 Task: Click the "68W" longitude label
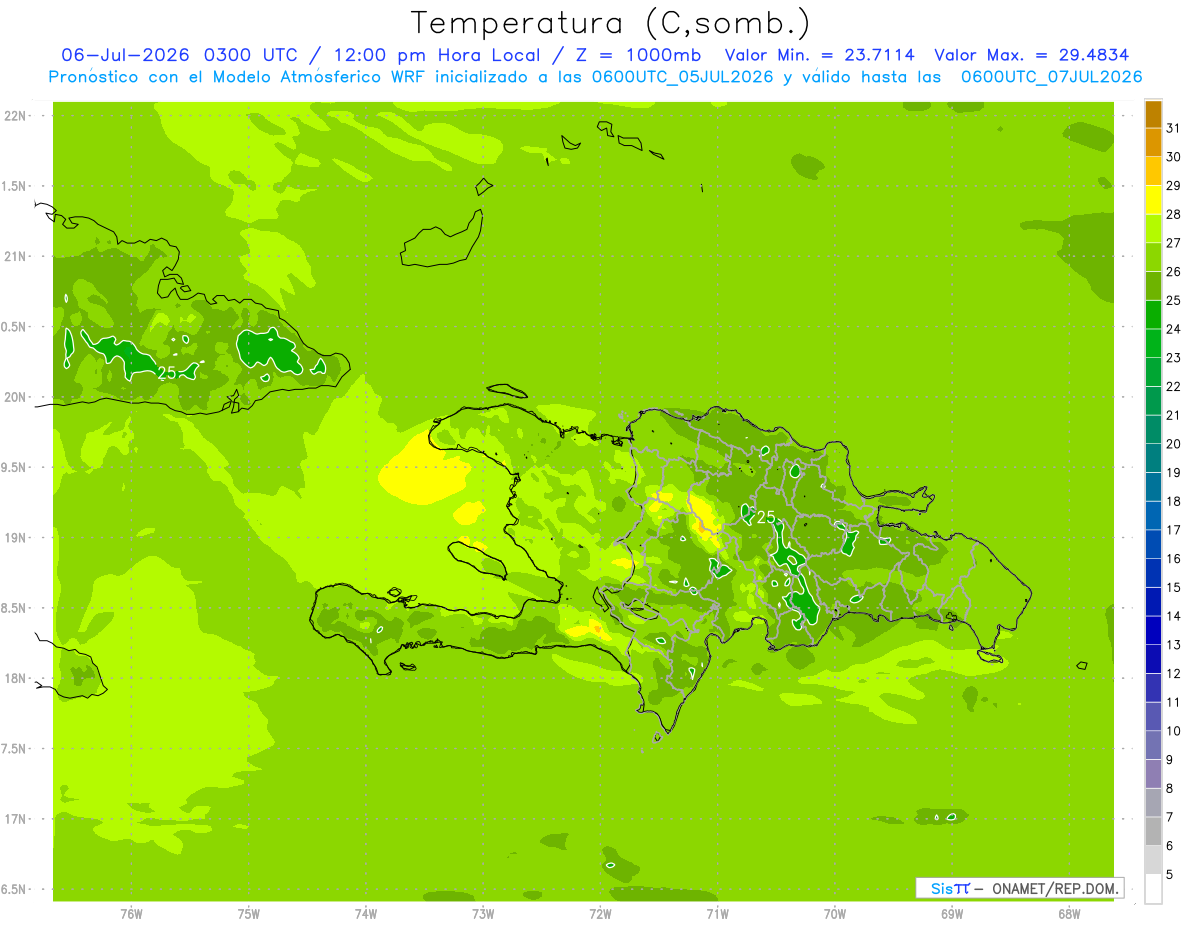1069,913
